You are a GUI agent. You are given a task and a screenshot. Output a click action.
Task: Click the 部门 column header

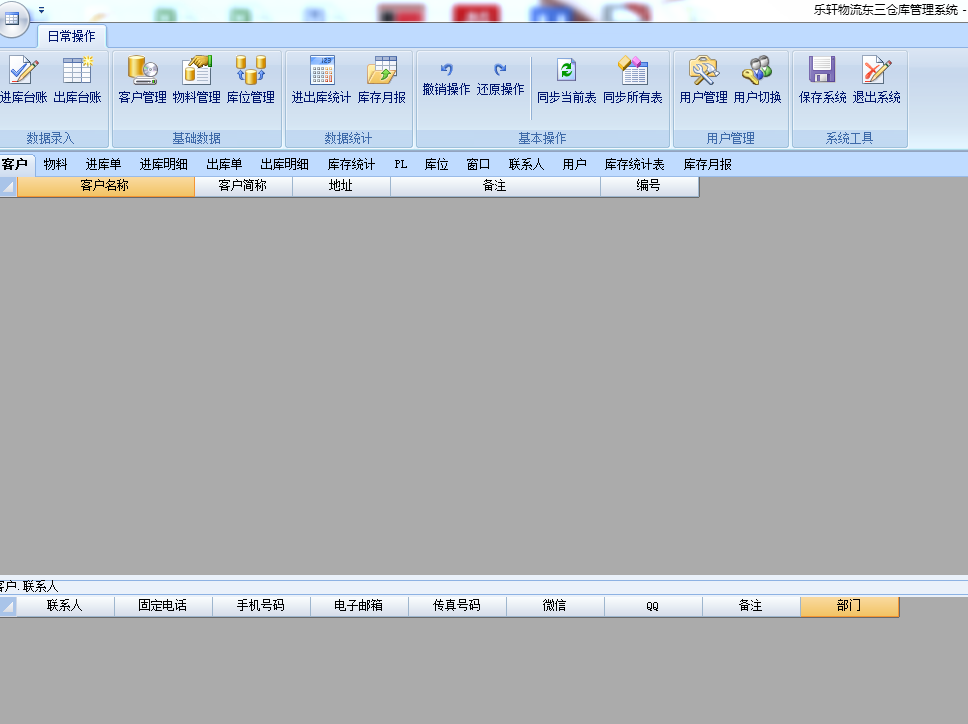point(849,606)
